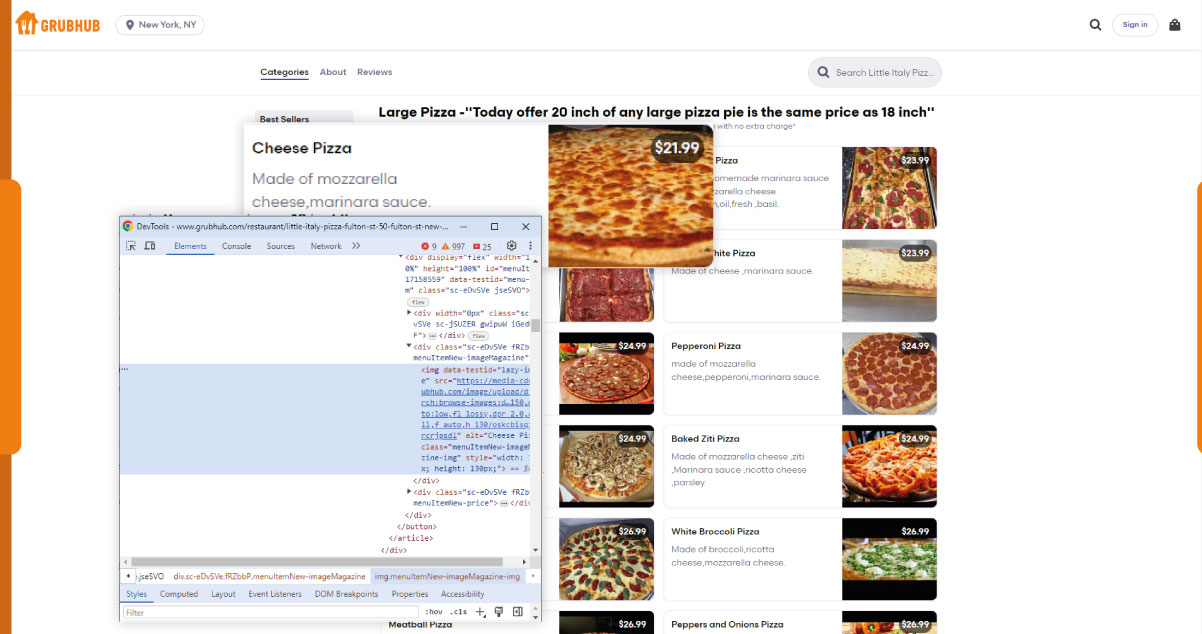This screenshot has height=634, width=1202.
Task: Switch to the Console tab
Action: (x=237, y=246)
